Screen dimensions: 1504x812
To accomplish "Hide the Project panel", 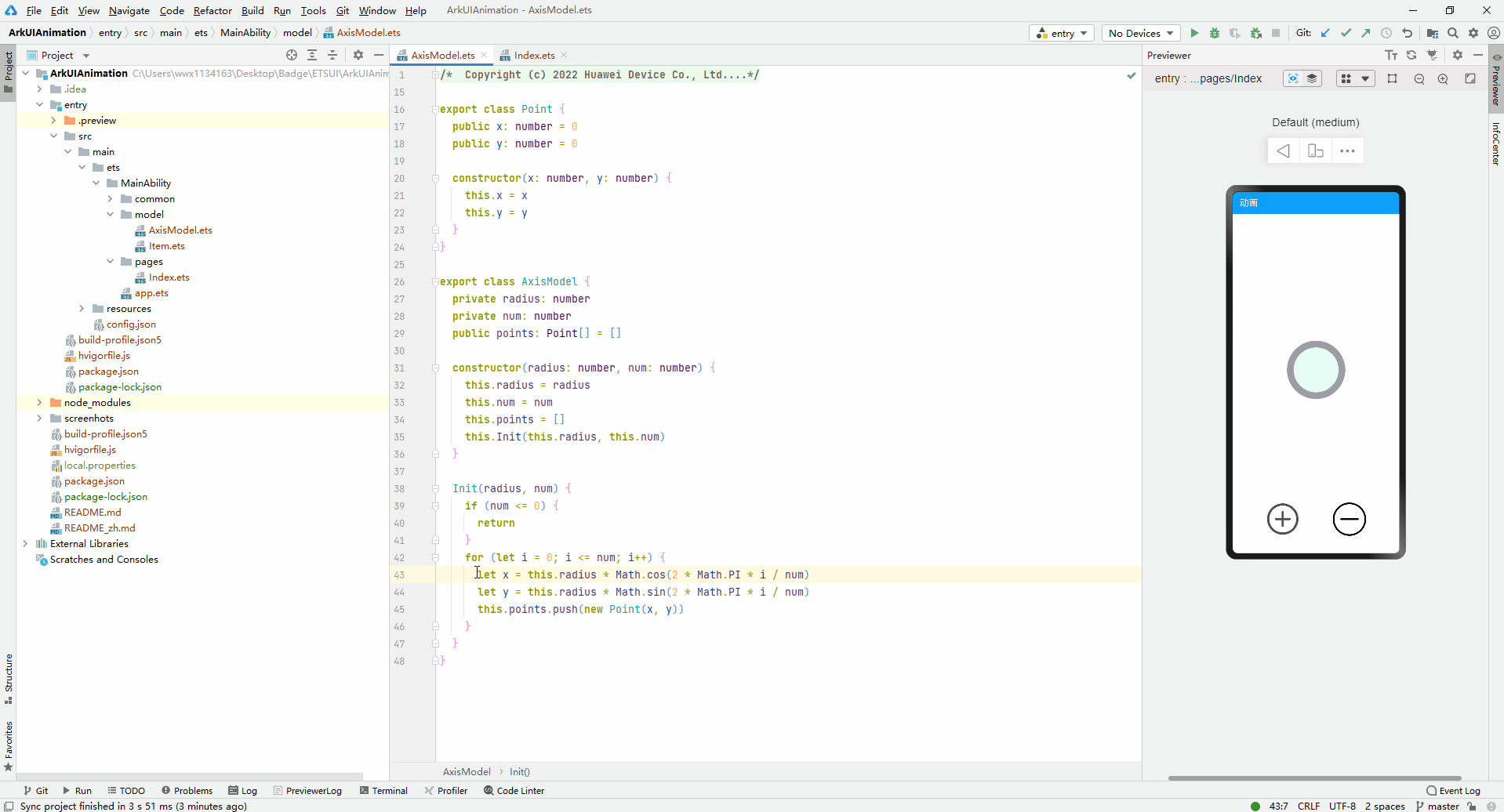I will (x=379, y=55).
